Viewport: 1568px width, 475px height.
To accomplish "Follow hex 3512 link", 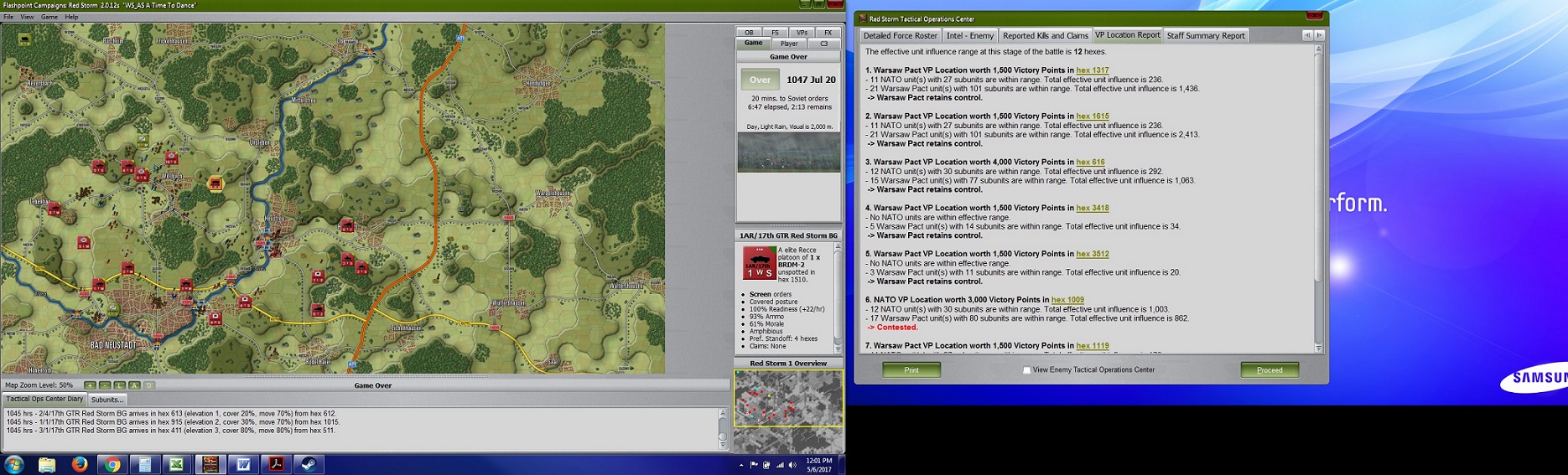I will (1093, 254).
